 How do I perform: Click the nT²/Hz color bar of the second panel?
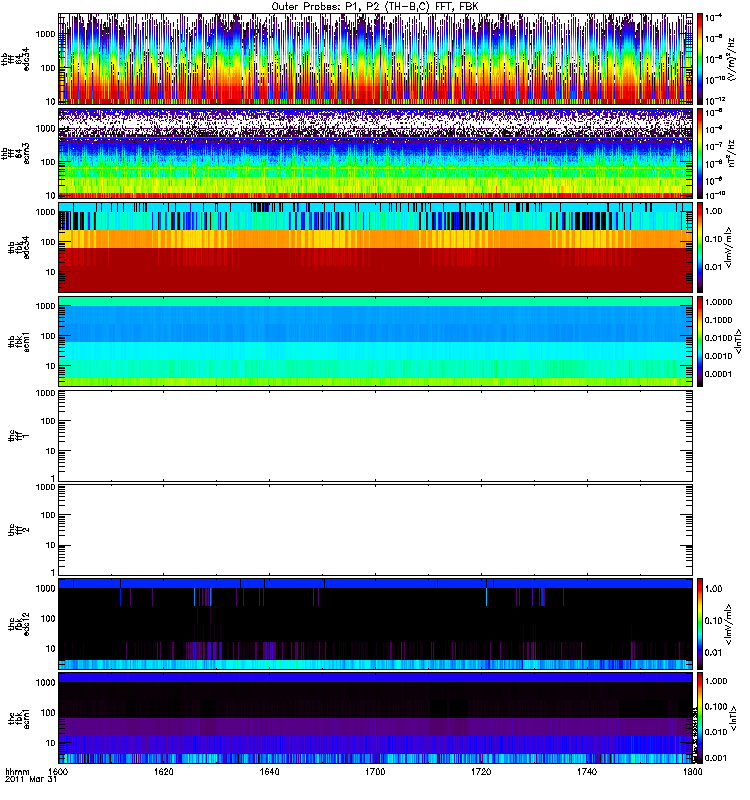(701, 152)
